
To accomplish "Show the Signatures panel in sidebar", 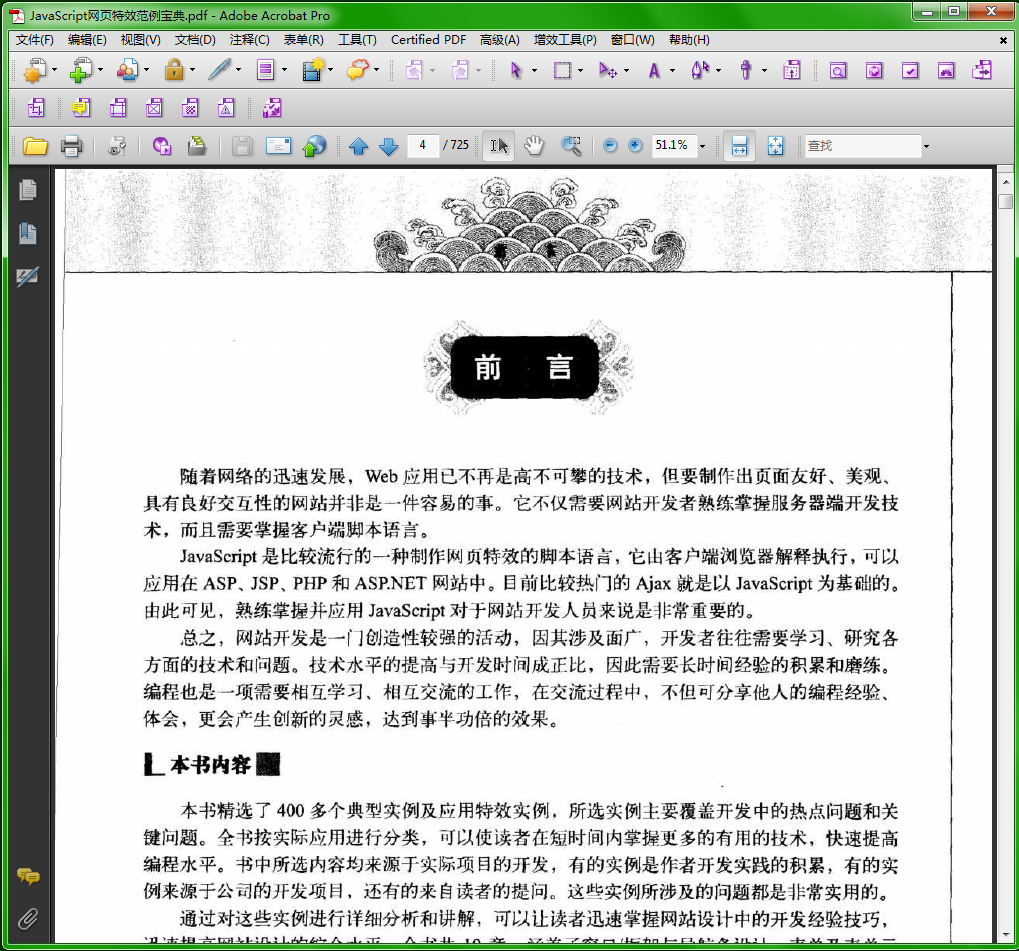I will [28, 277].
